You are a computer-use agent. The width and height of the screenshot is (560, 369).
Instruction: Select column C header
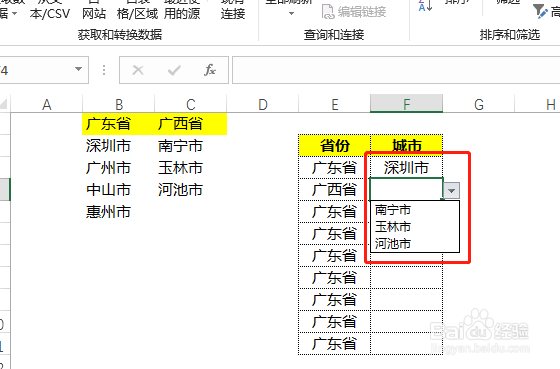tap(191, 104)
